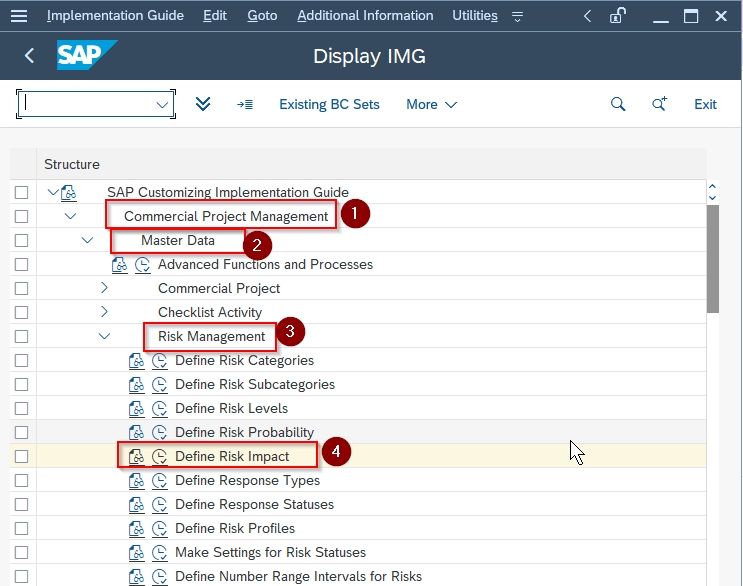This screenshot has width=743, height=586.
Task: Click the Expand All double-chevron icon
Action: coord(203,104)
